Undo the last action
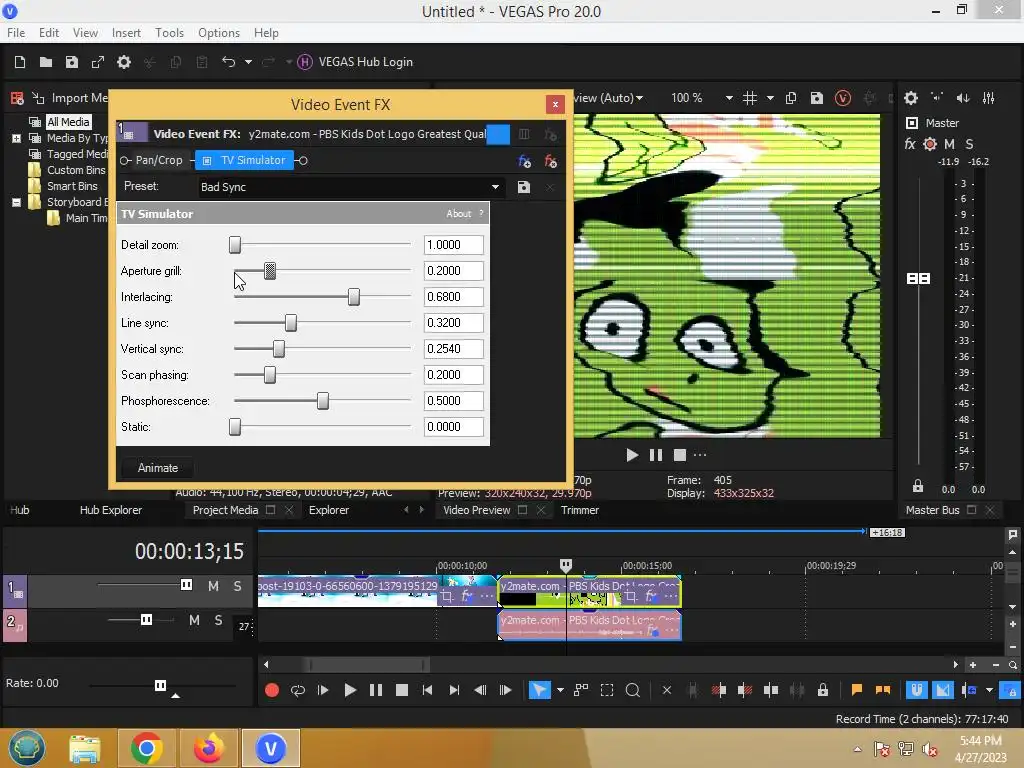The width and height of the screenshot is (1024, 768). pos(228,62)
